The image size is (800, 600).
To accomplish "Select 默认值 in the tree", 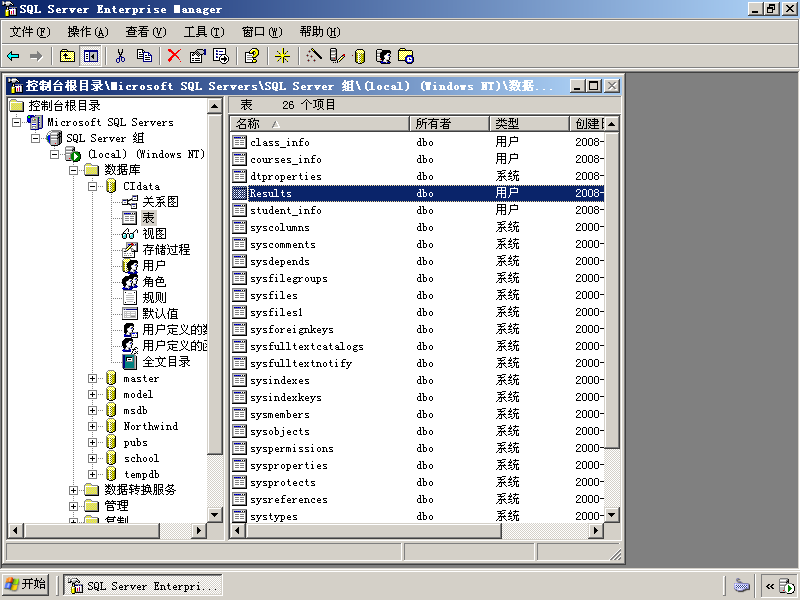I will [160, 314].
